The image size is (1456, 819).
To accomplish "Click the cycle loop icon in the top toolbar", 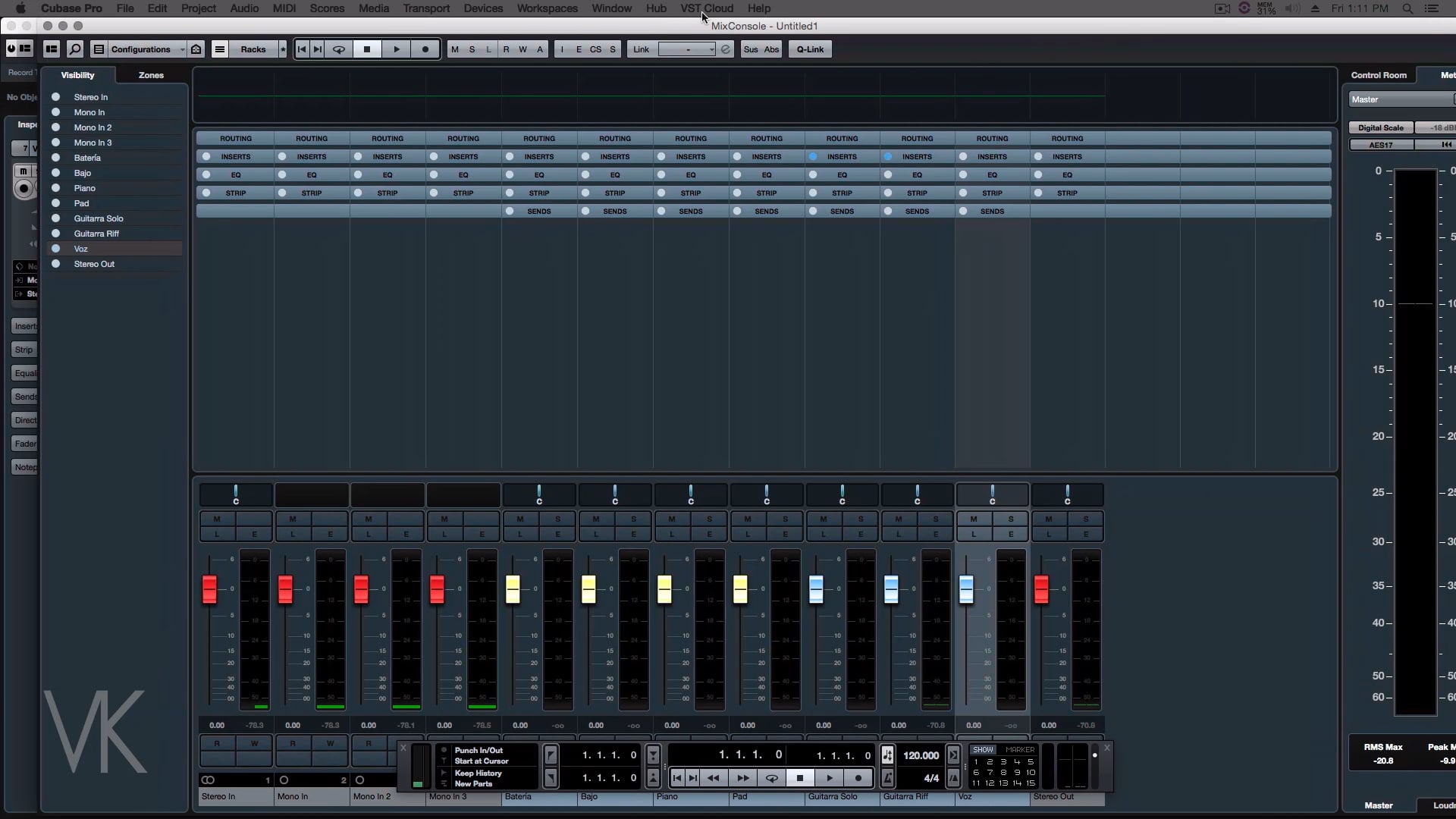I will pos(339,49).
